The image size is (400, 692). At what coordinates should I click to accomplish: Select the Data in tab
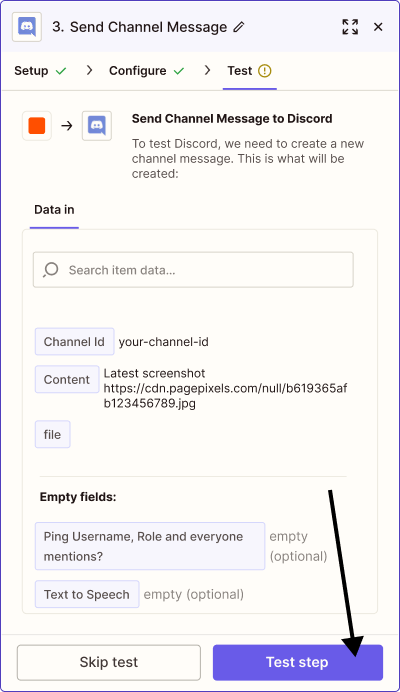pos(54,210)
